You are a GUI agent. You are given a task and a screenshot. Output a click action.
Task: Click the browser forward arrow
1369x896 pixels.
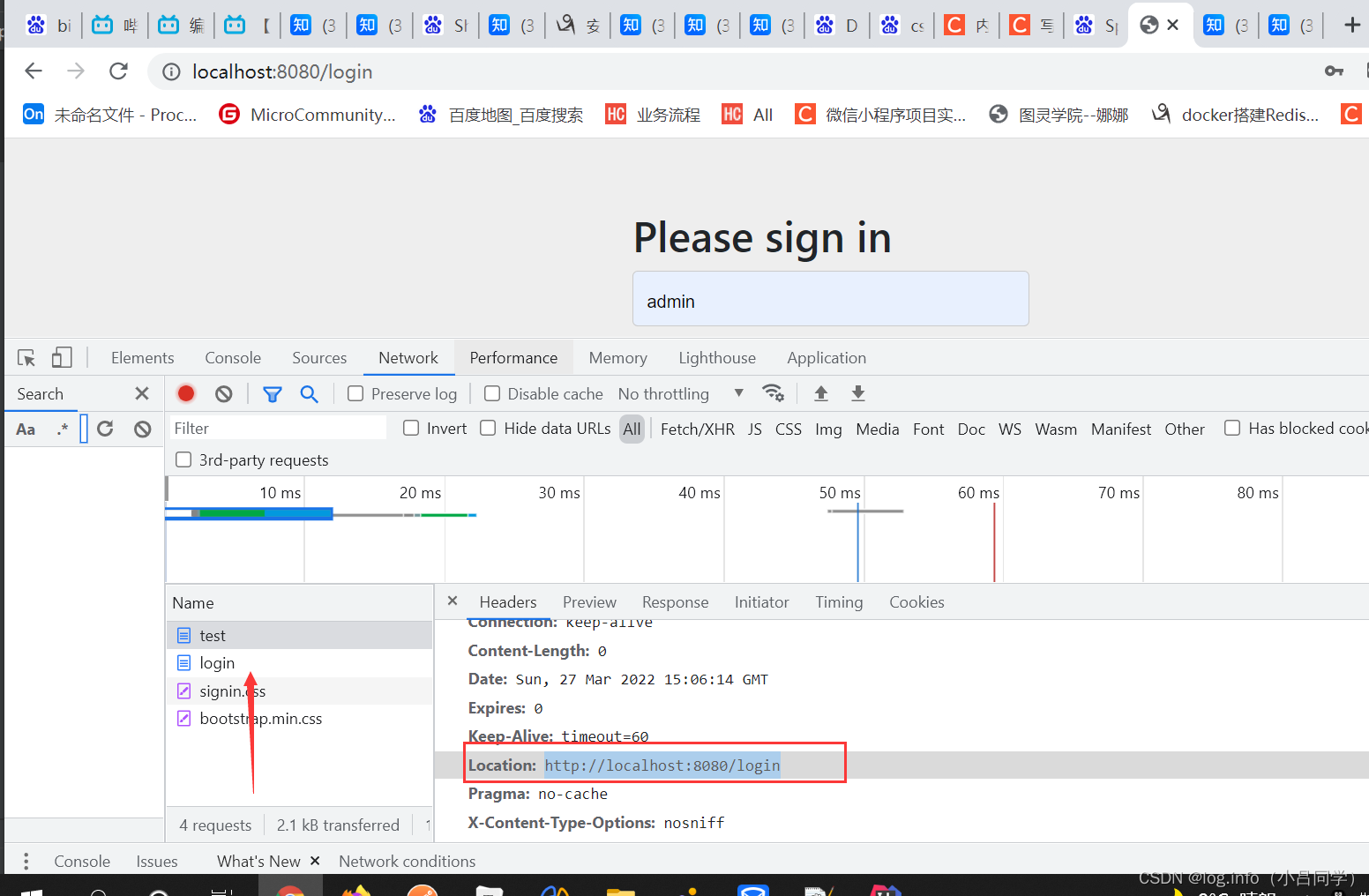point(76,71)
